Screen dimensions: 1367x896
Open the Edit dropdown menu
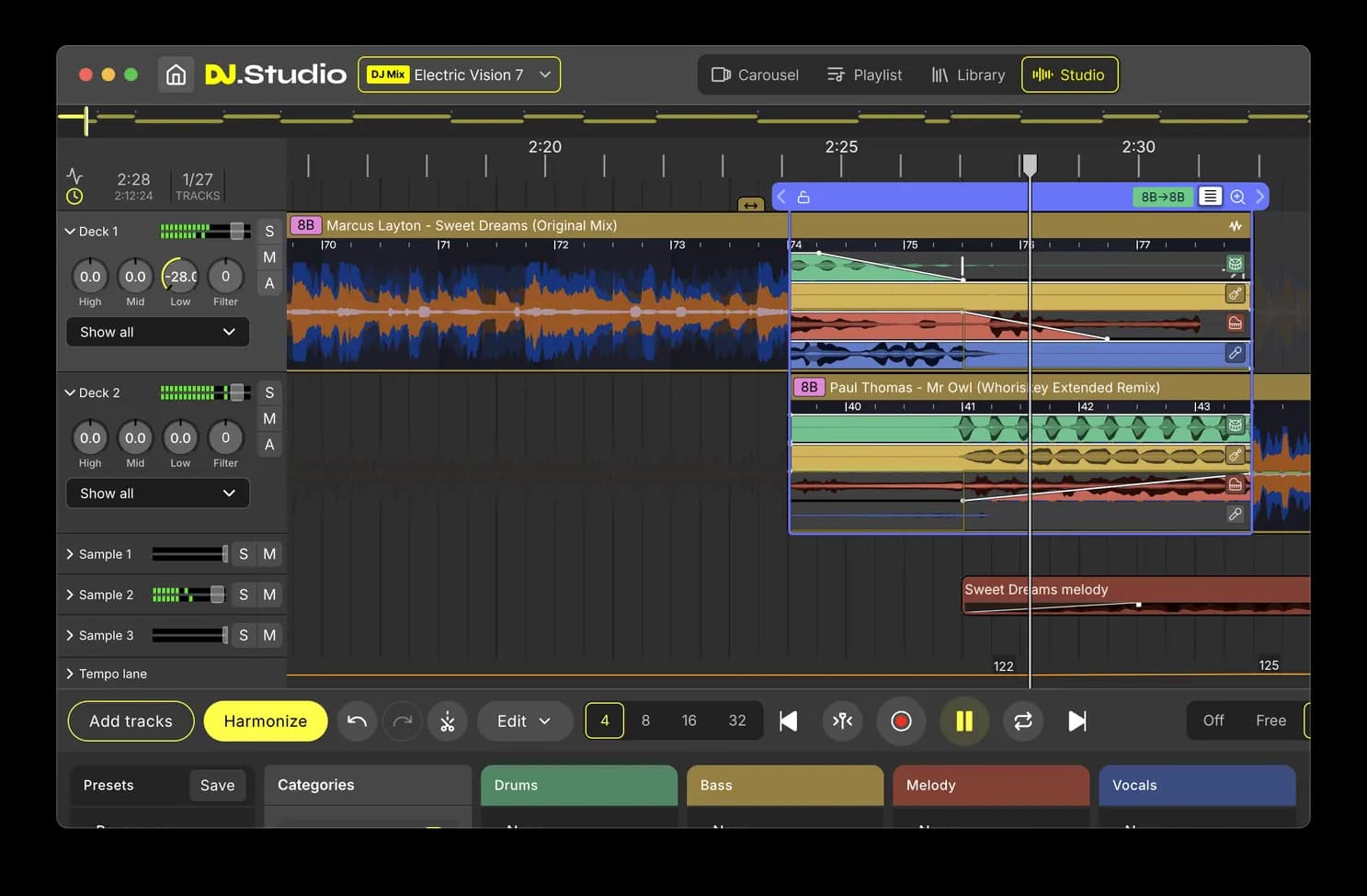pyautogui.click(x=524, y=721)
